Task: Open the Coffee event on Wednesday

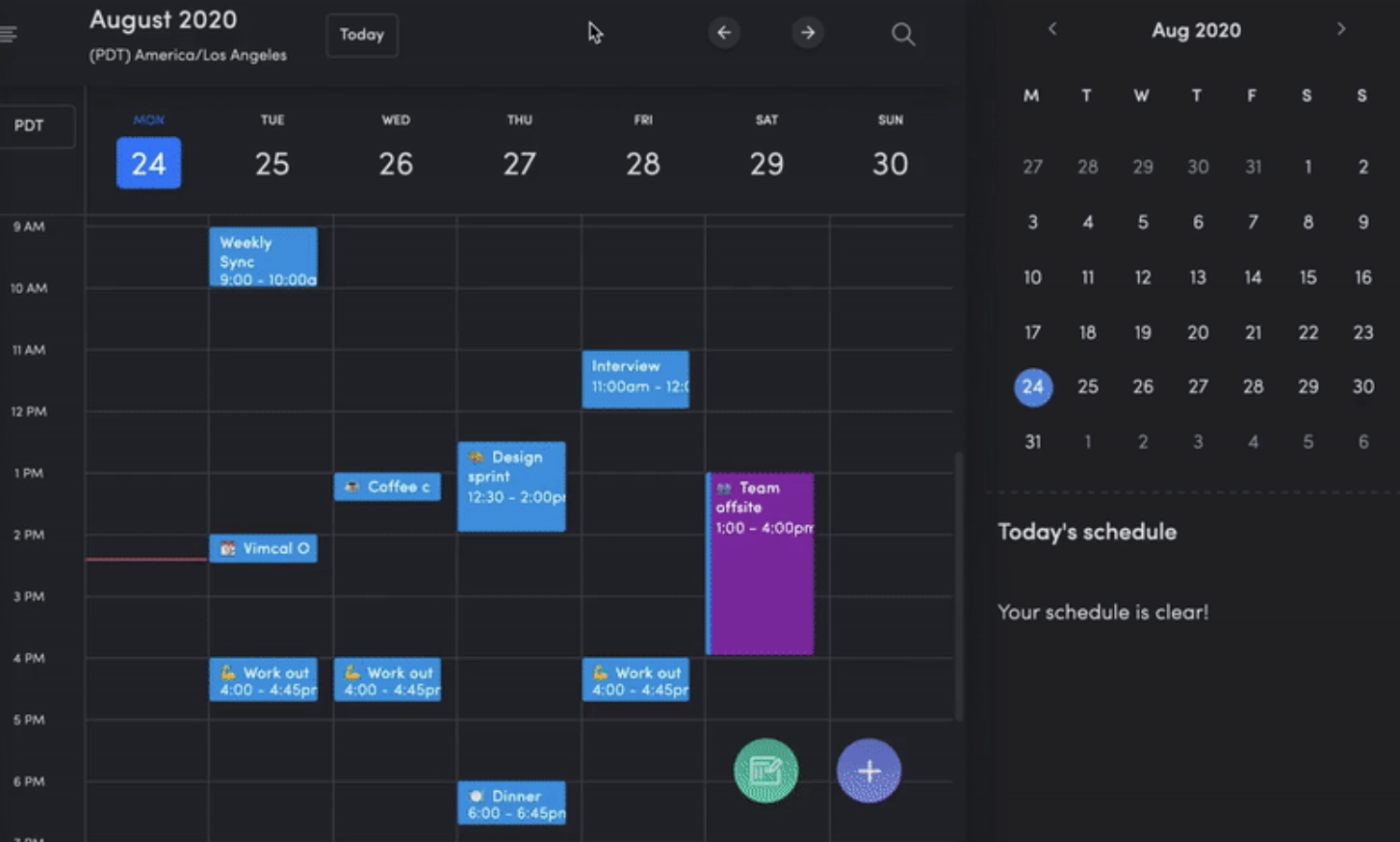Action: tap(387, 487)
